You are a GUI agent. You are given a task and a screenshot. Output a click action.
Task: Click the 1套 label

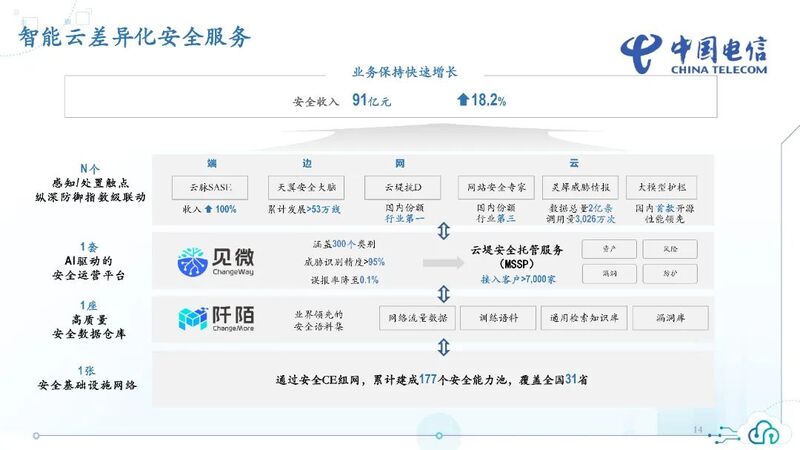(x=89, y=247)
